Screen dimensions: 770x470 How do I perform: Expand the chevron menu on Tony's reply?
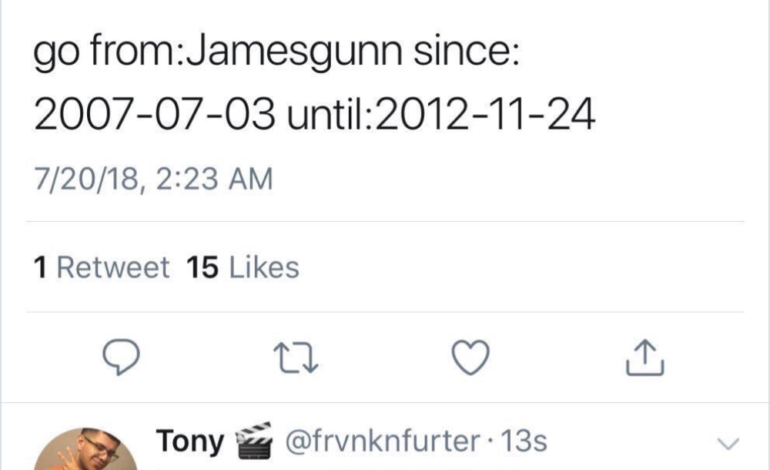[730, 443]
